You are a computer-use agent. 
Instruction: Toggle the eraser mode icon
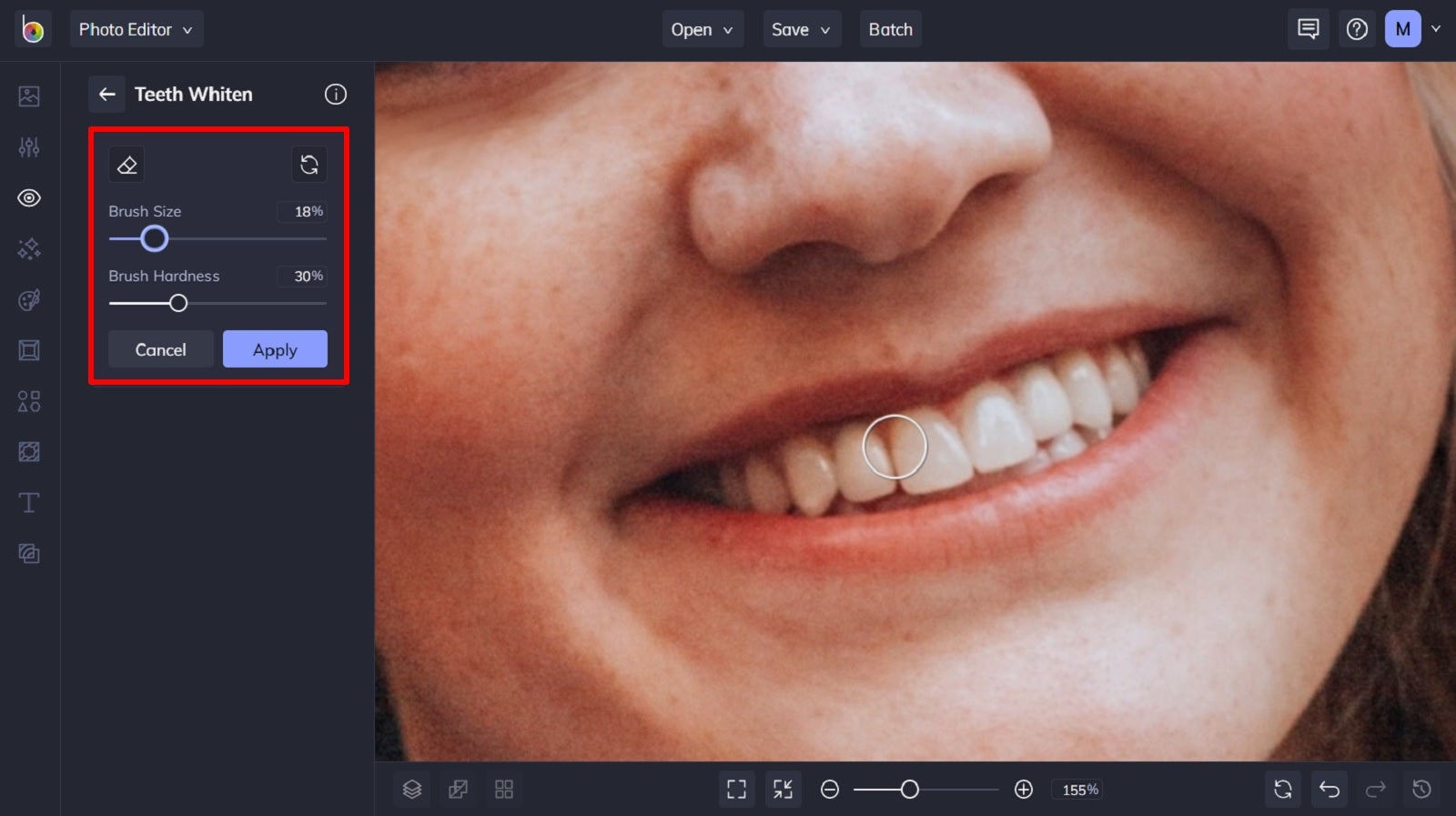[126, 165]
